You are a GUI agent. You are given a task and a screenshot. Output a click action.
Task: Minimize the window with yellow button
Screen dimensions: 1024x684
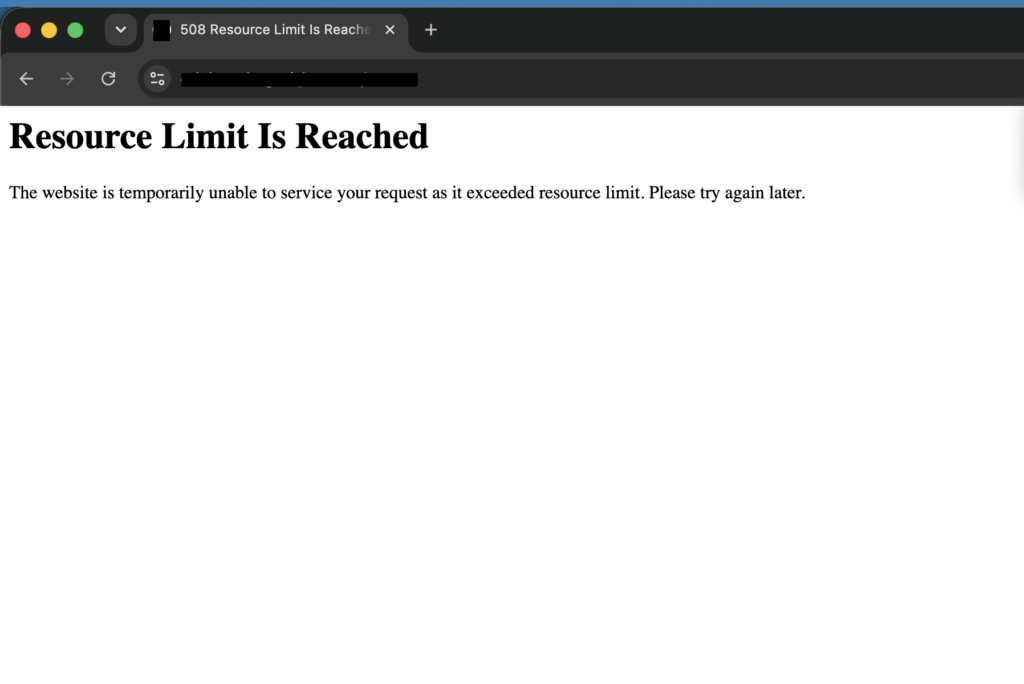[x=49, y=30]
